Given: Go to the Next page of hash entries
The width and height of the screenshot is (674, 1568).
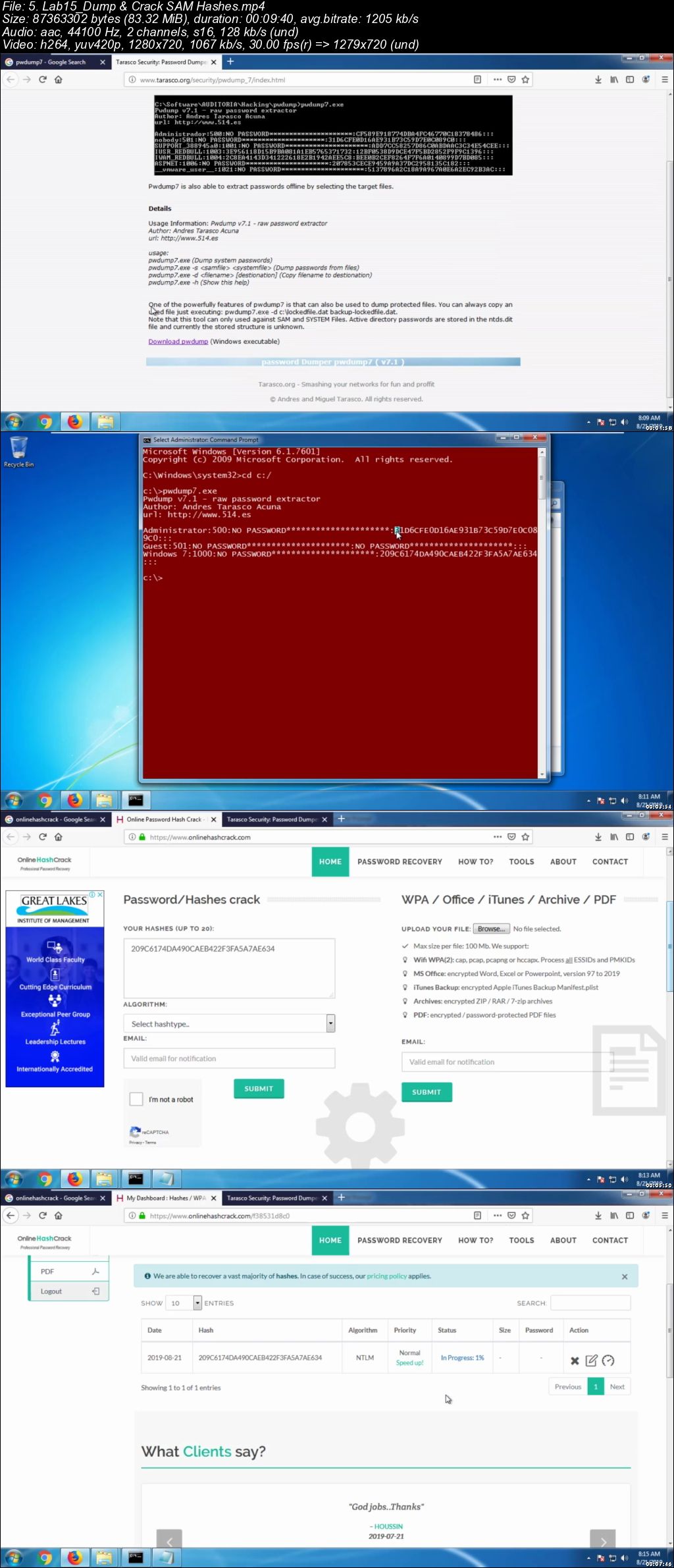Looking at the screenshot, I should pyautogui.click(x=617, y=1387).
